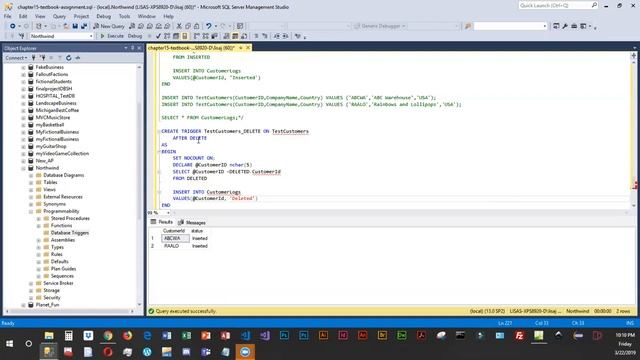Viewport: 640px width, 360px height.
Task: Click the Execute button
Action: coord(111,36)
